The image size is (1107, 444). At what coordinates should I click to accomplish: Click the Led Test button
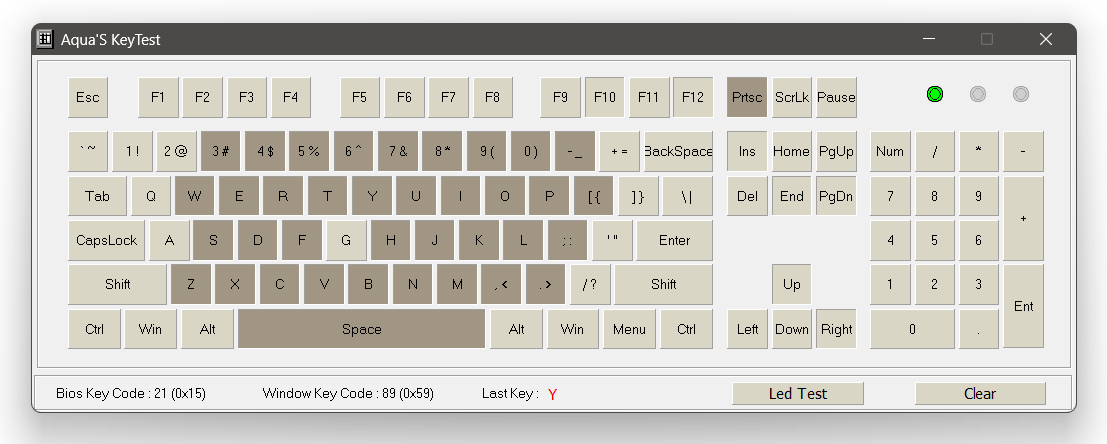(798, 394)
